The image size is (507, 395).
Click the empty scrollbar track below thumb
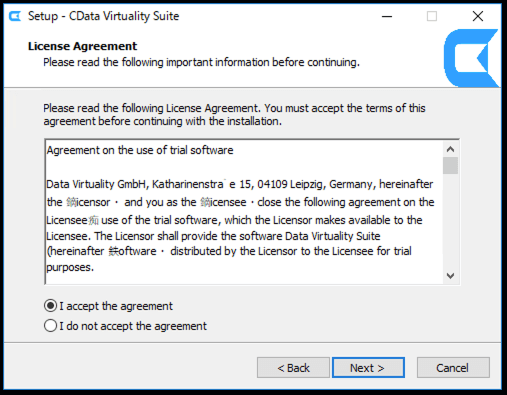450,221
